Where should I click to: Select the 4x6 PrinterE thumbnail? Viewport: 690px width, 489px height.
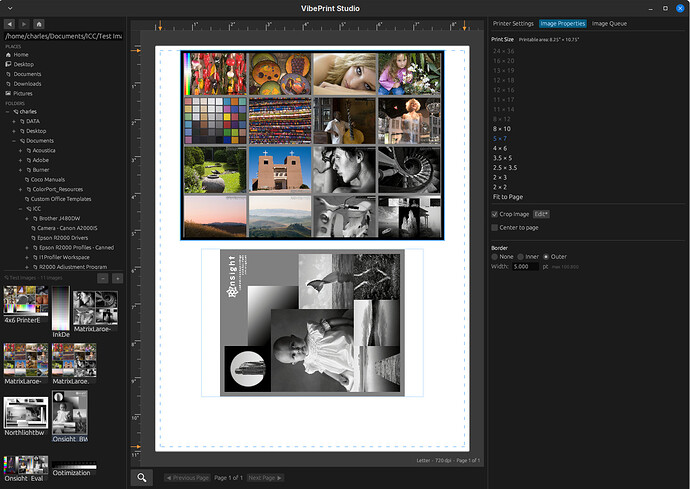(26, 305)
